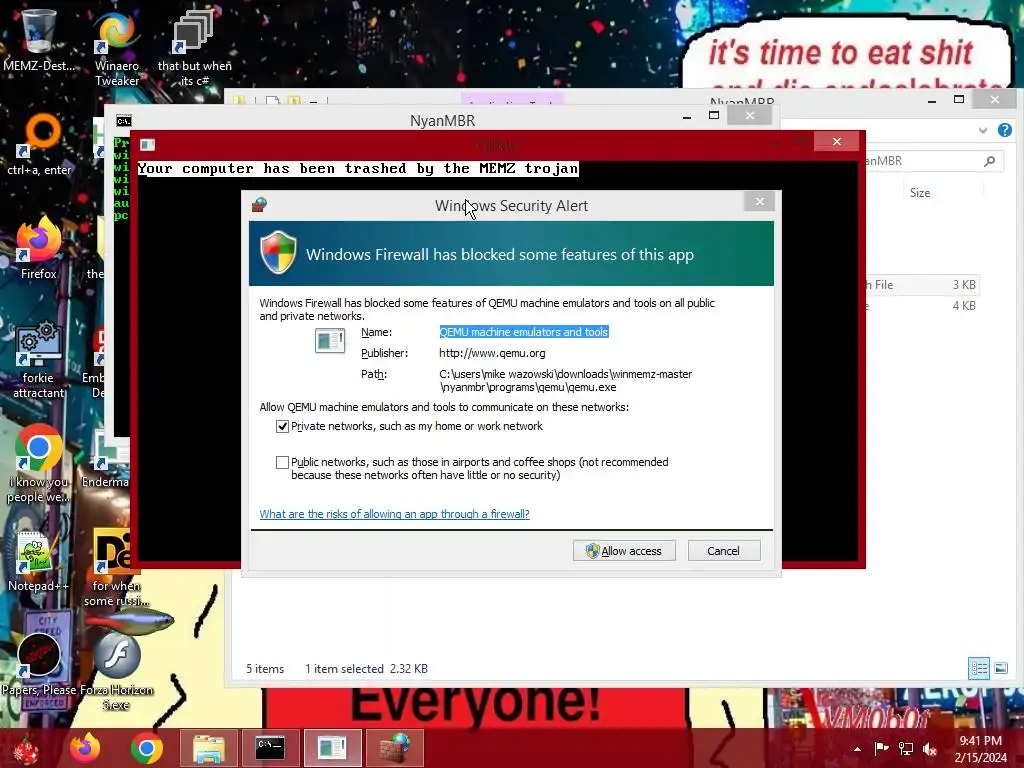Click the Start button on the taskbar
Image resolution: width=1024 pixels, height=768 pixels.
point(26,748)
